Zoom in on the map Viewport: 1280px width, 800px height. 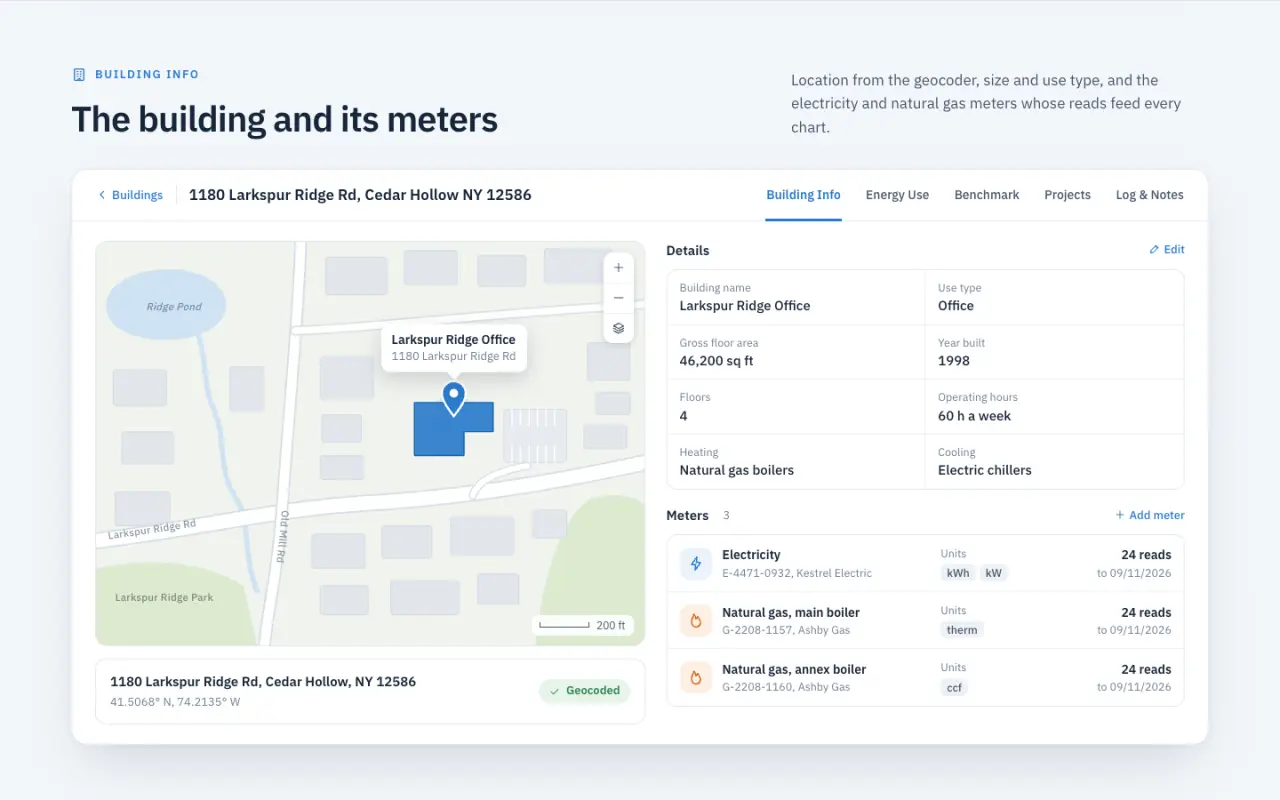pyautogui.click(x=618, y=268)
